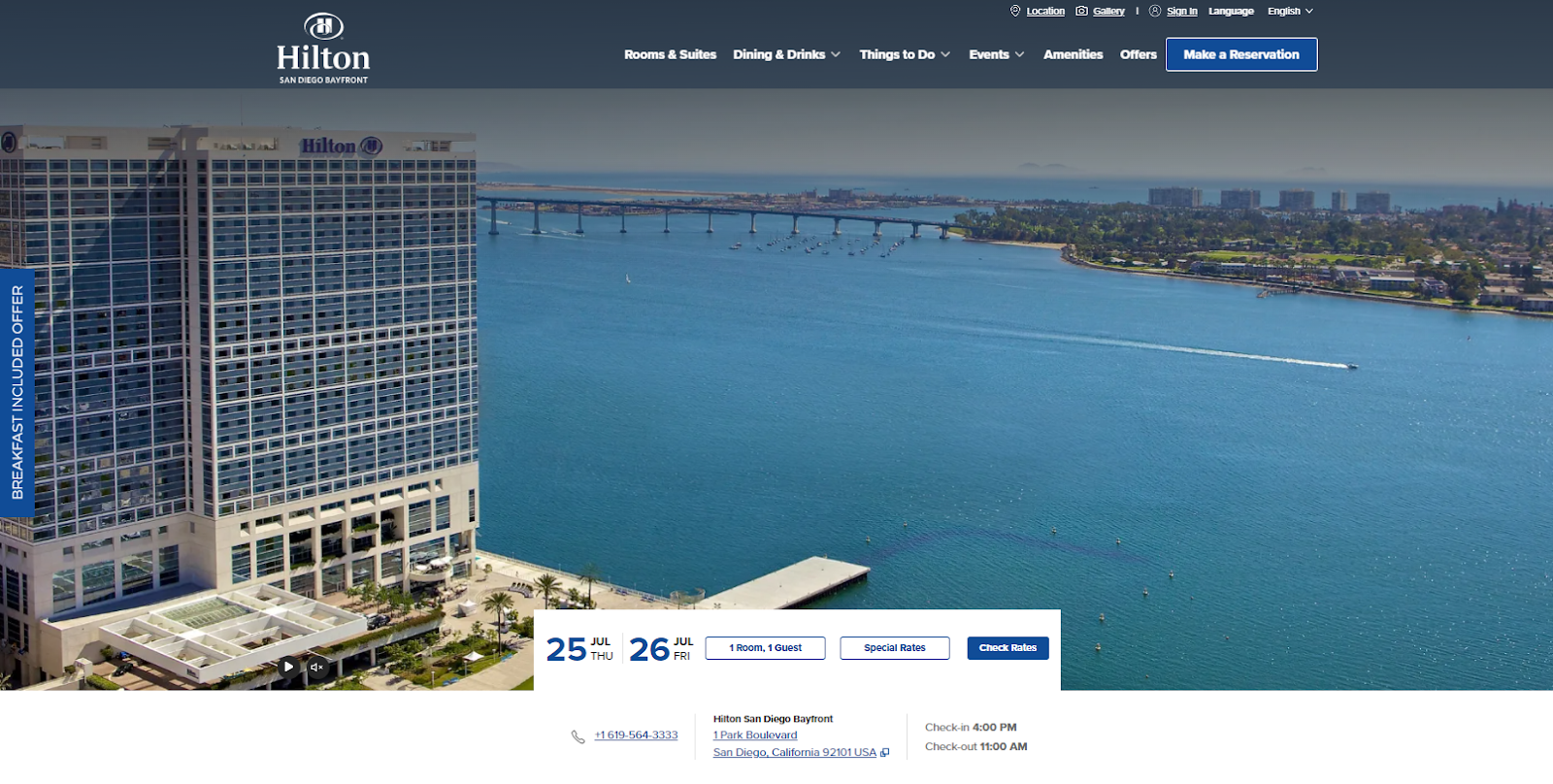Screen dimensions: 1553x784
Task: Expand the Dining & Drinks menu
Action: [x=786, y=54]
